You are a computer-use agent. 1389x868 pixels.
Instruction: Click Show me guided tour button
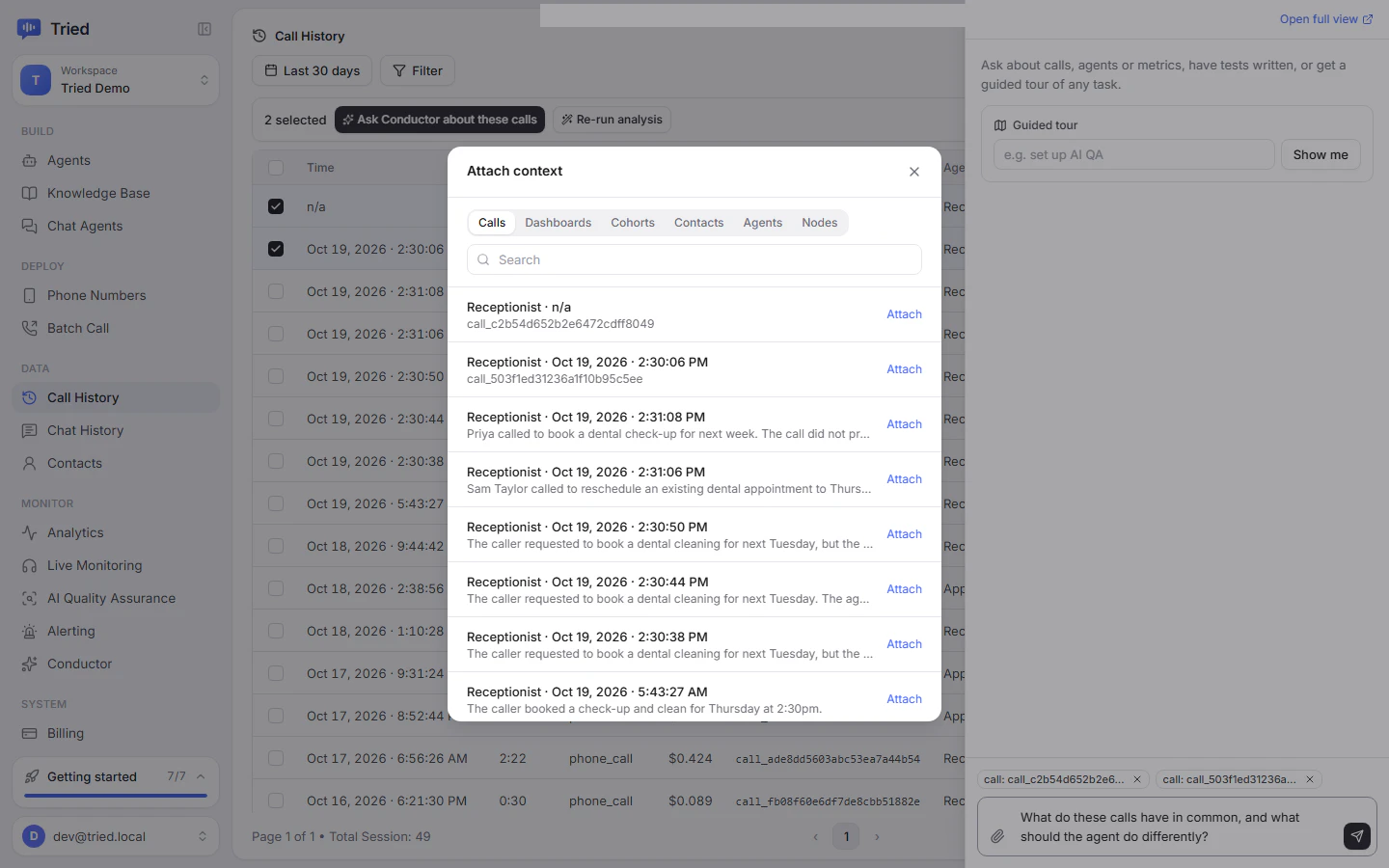coord(1321,154)
